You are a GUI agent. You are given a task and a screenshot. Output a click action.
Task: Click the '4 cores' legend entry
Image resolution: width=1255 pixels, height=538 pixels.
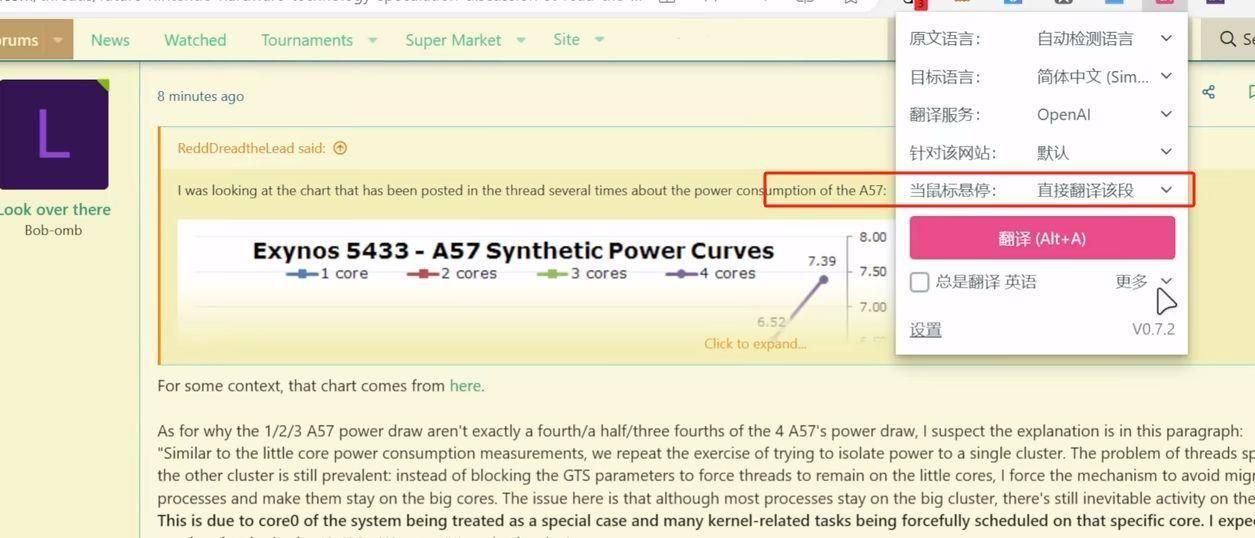(711, 273)
